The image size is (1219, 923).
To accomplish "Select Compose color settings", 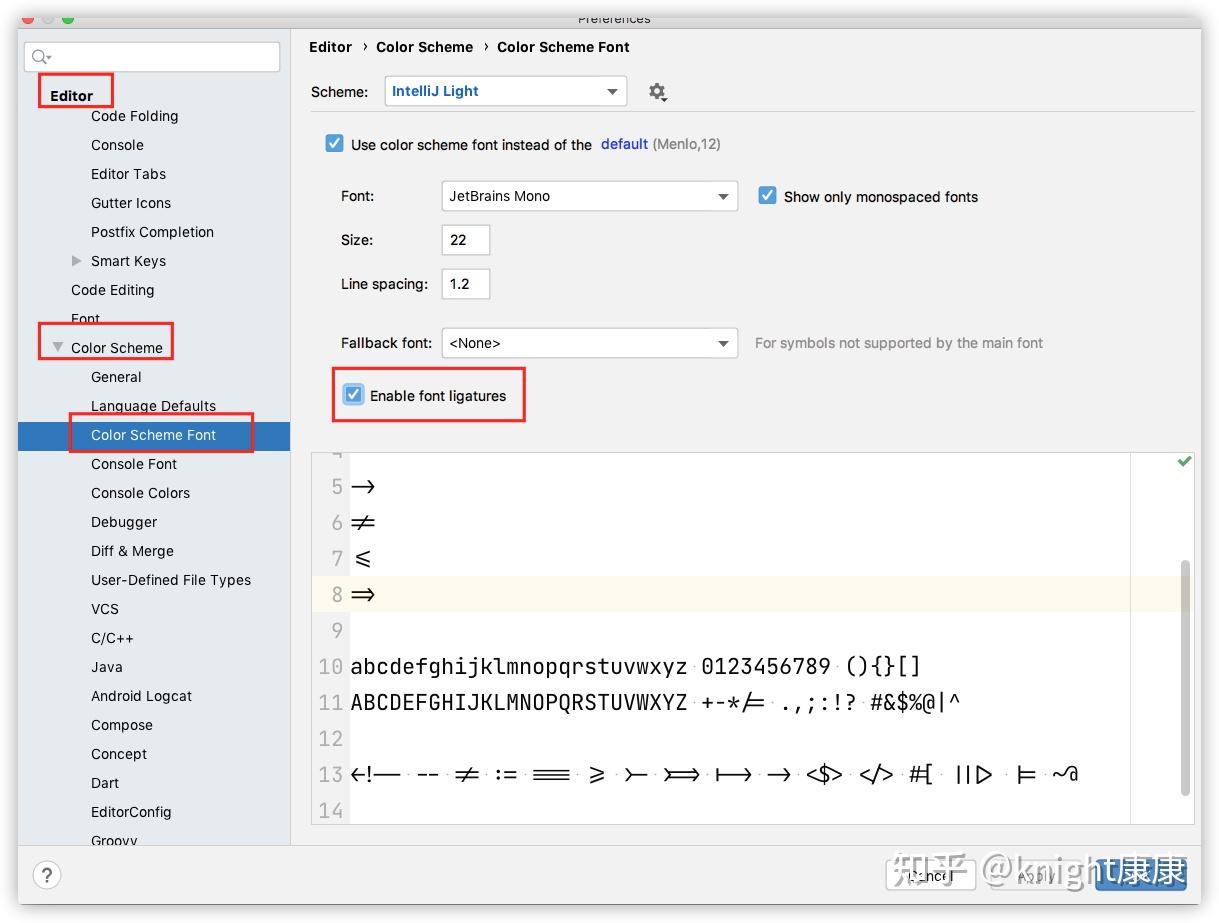I will pos(122,725).
